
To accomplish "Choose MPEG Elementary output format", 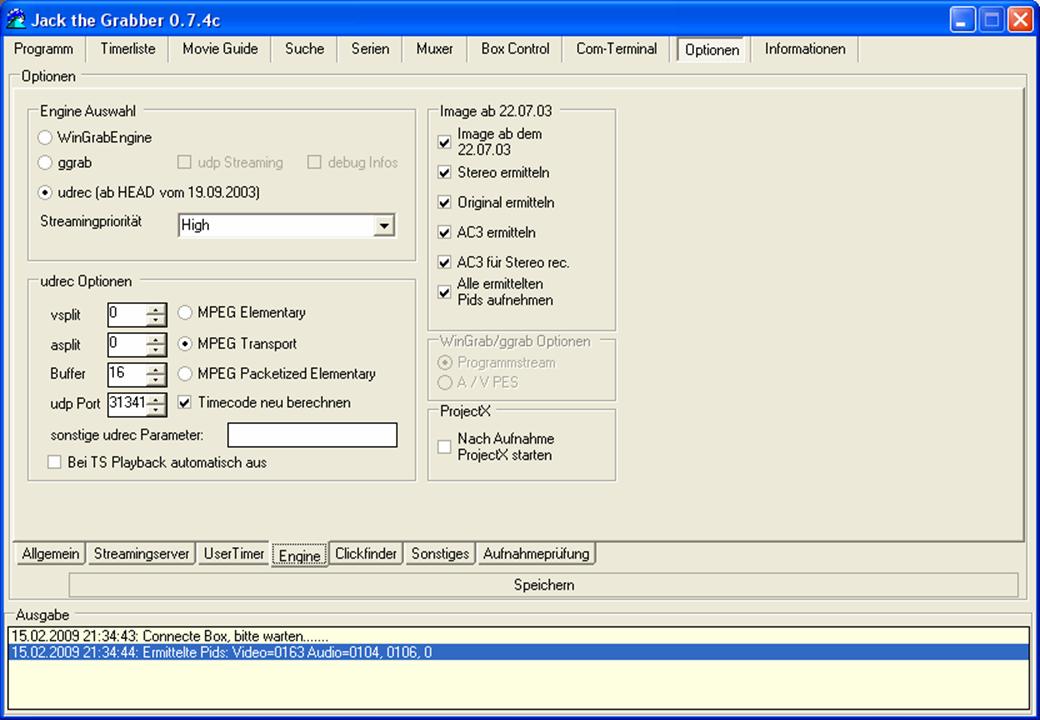I will point(185,312).
